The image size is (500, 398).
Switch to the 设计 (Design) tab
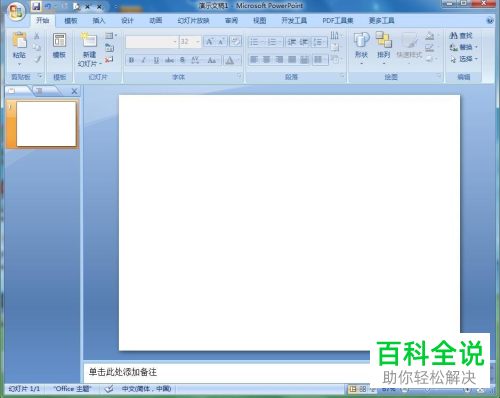coord(127,21)
